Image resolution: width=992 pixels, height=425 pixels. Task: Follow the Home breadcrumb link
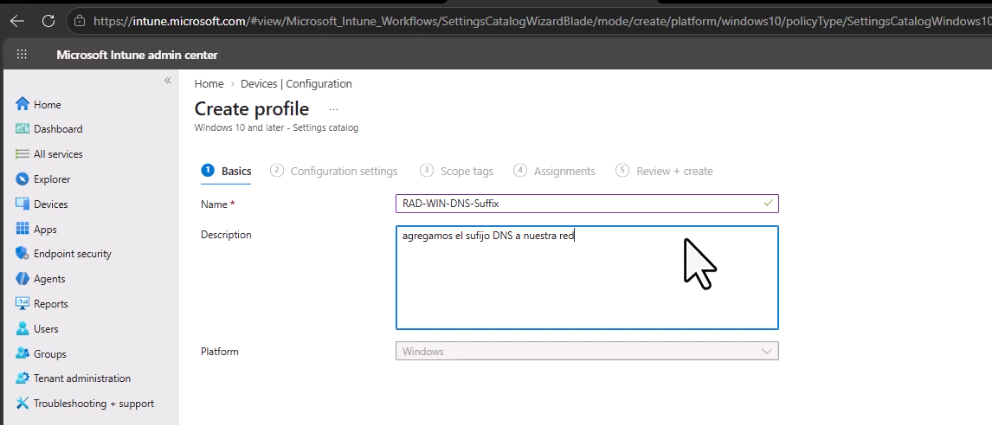pyautogui.click(x=209, y=84)
